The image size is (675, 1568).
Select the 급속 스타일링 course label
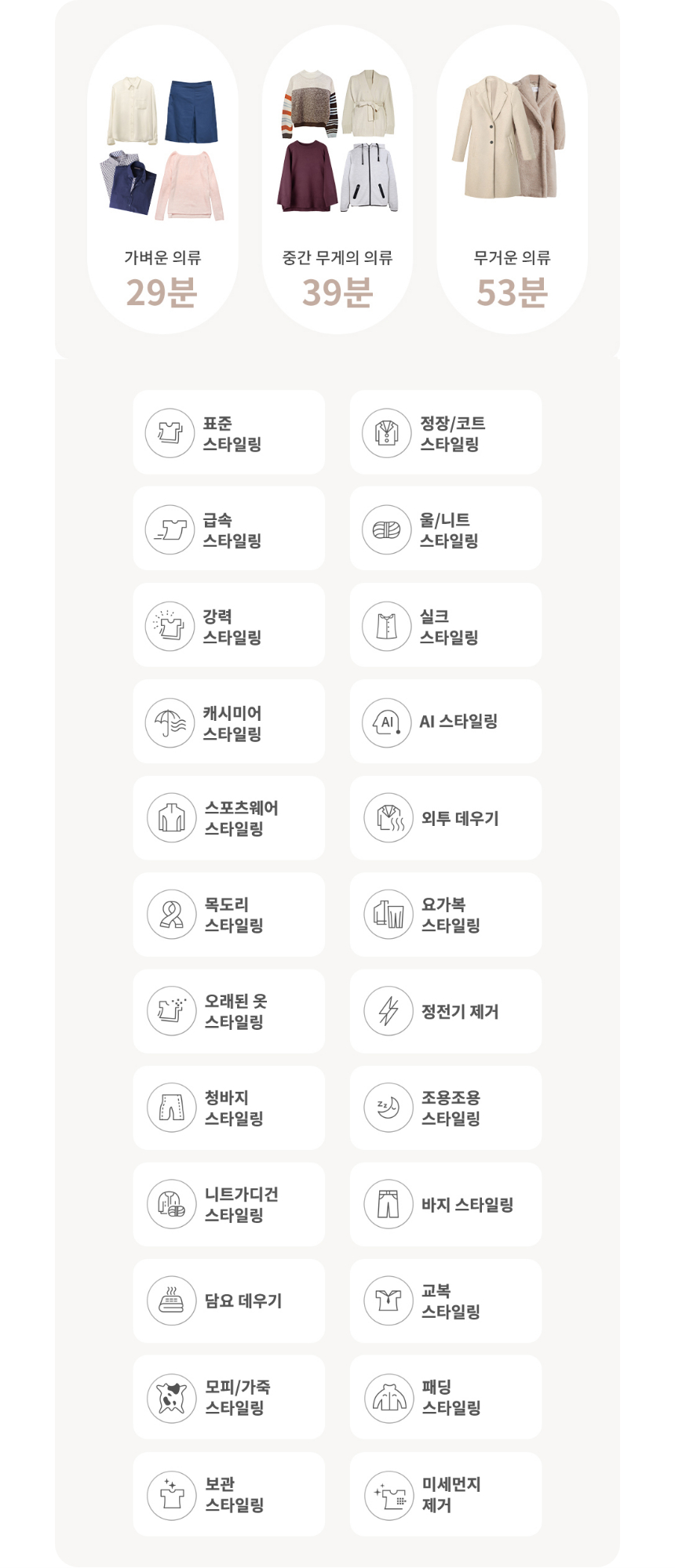point(232,530)
